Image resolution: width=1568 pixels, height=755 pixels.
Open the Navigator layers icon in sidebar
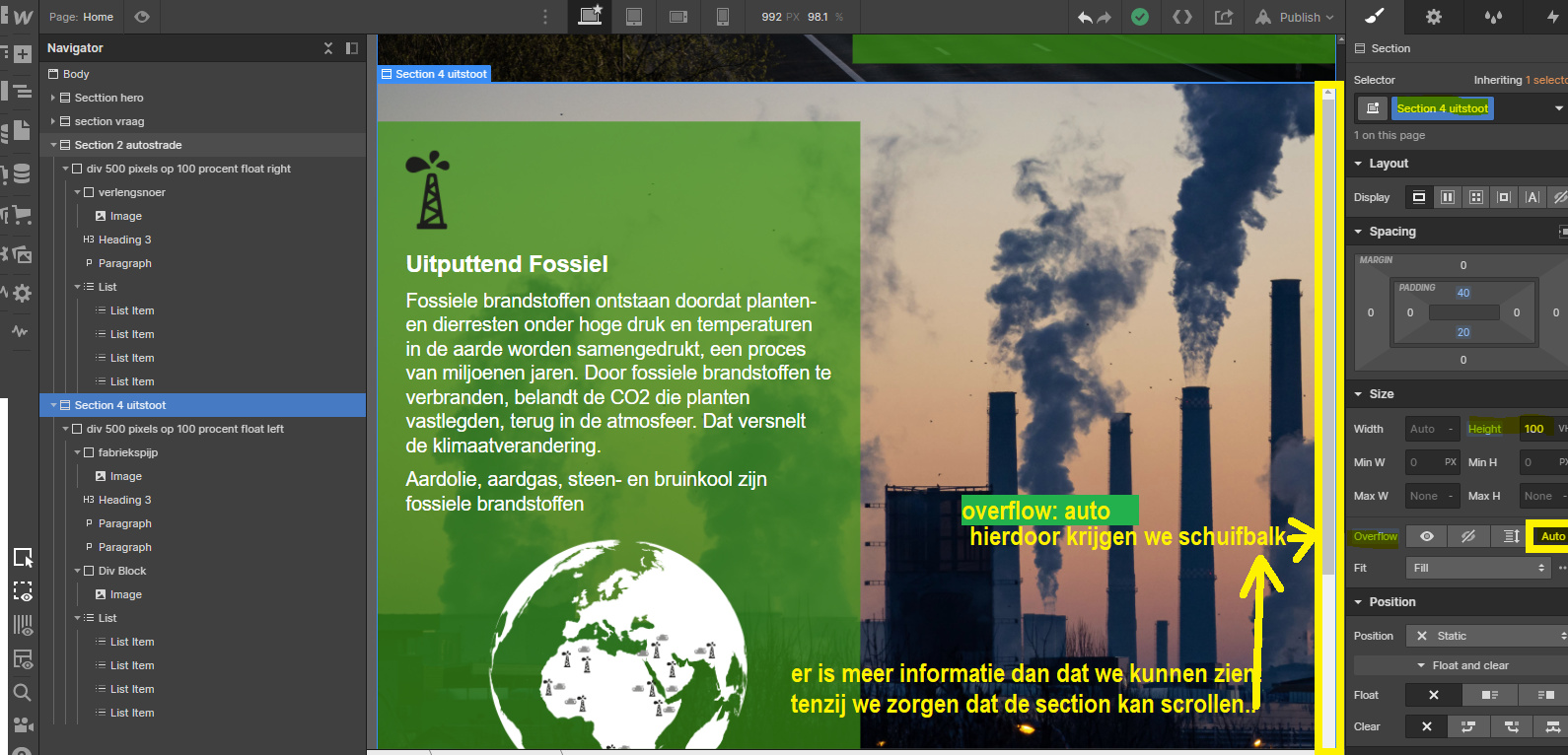click(22, 91)
